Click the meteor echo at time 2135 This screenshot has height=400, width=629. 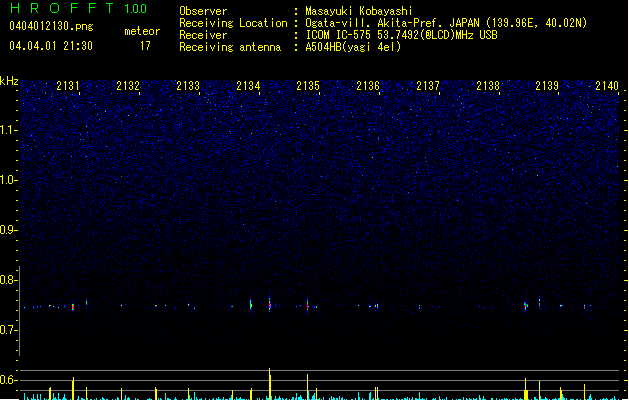tap(308, 306)
